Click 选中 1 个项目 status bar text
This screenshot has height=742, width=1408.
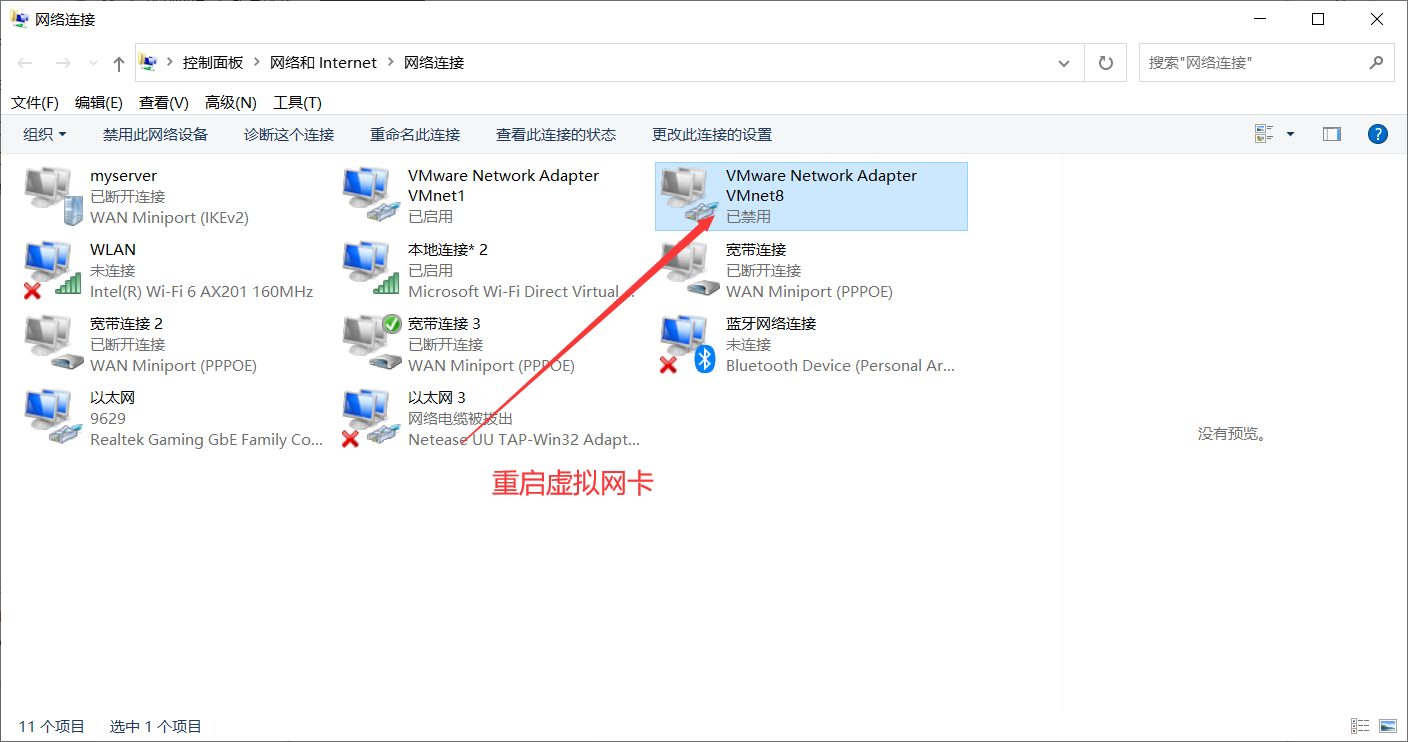[156, 726]
